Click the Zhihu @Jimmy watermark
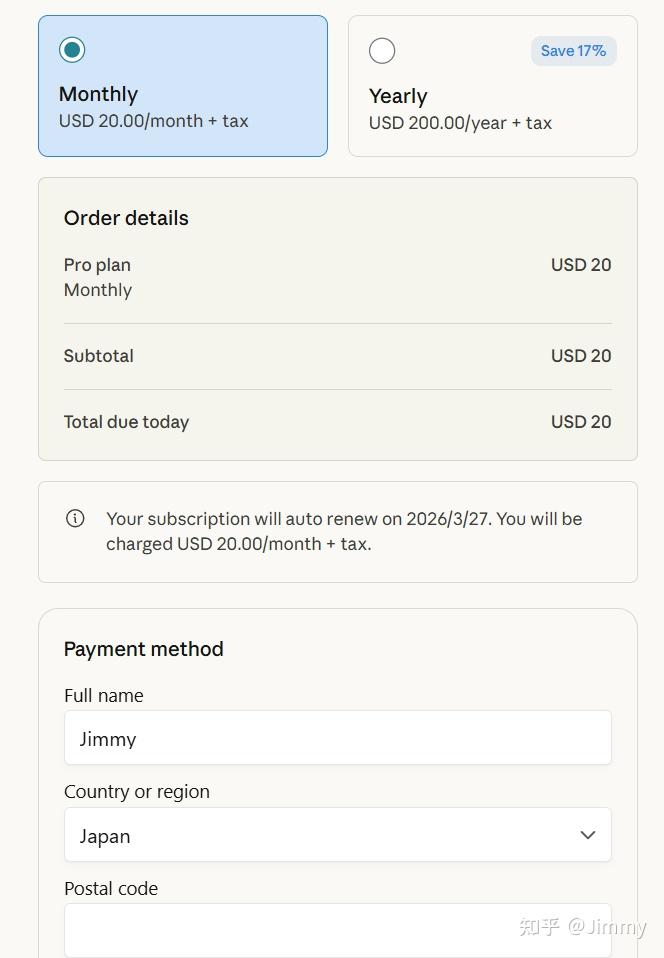The height and width of the screenshot is (958, 664). [583, 927]
